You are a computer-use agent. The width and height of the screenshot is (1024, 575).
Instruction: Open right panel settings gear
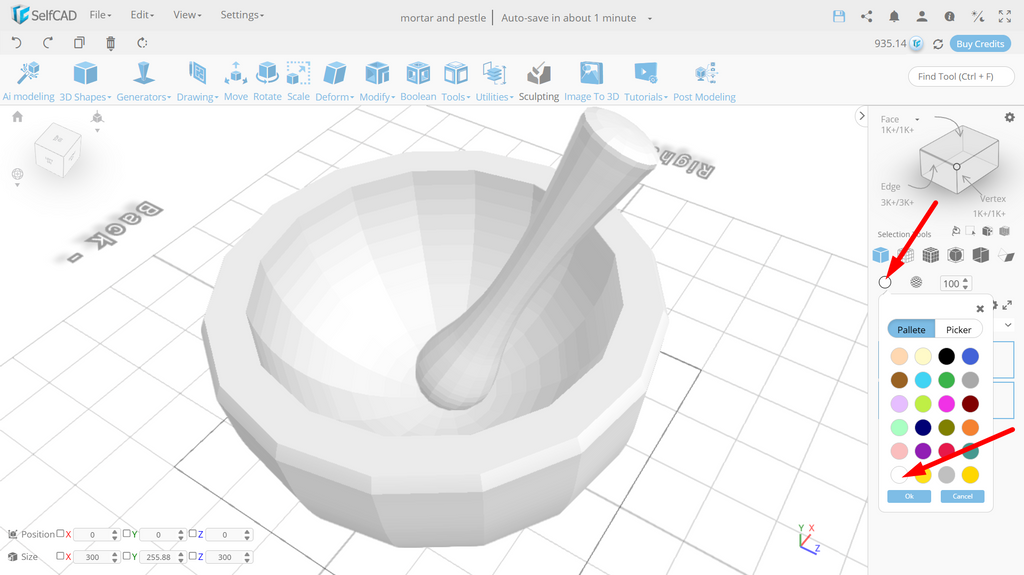pos(1010,118)
